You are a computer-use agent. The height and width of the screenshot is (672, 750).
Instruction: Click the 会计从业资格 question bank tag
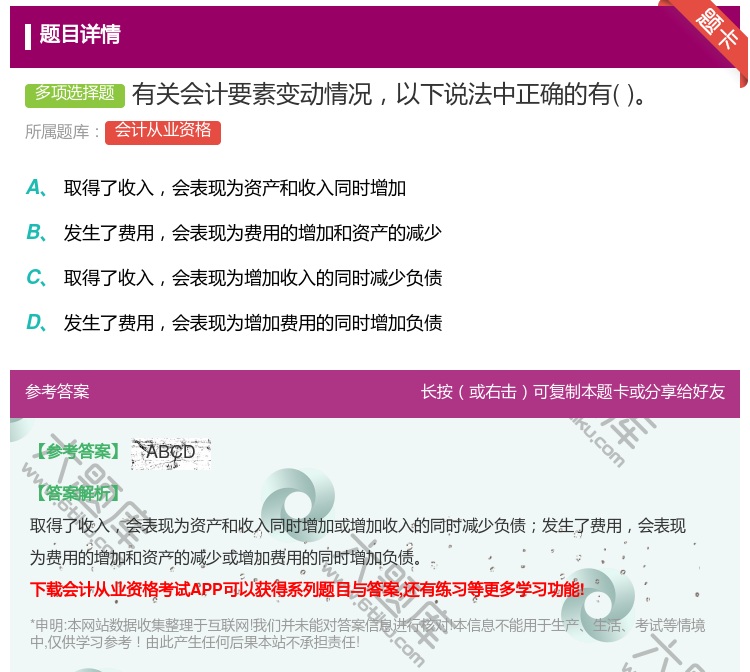coord(163,132)
